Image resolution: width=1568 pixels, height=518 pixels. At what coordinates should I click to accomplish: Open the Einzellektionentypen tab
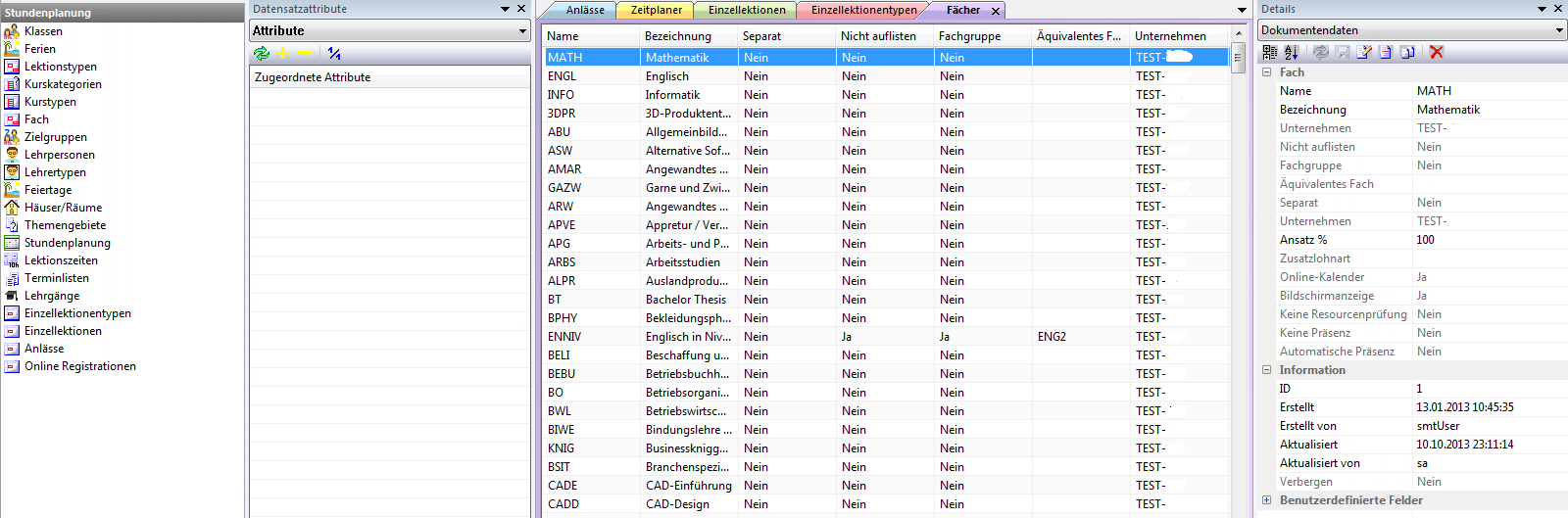(x=863, y=10)
